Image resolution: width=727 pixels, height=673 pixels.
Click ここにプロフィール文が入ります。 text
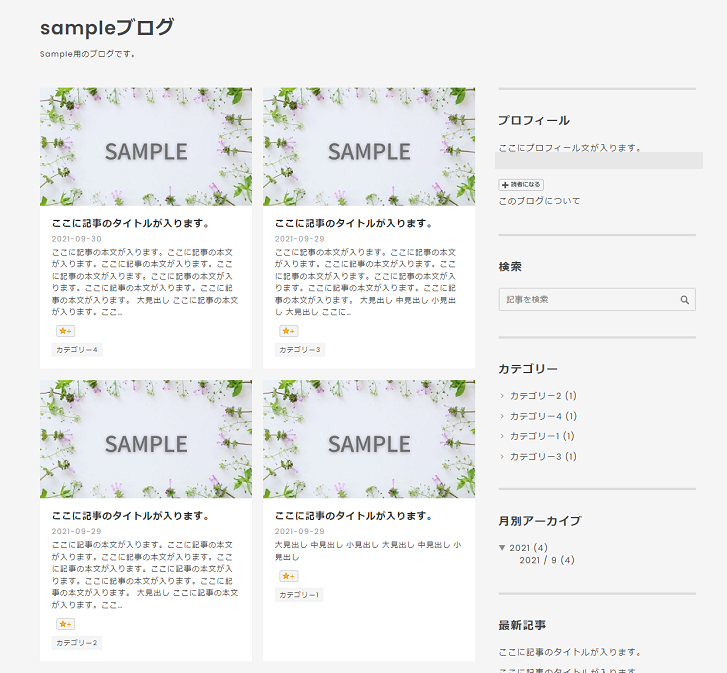coord(570,148)
